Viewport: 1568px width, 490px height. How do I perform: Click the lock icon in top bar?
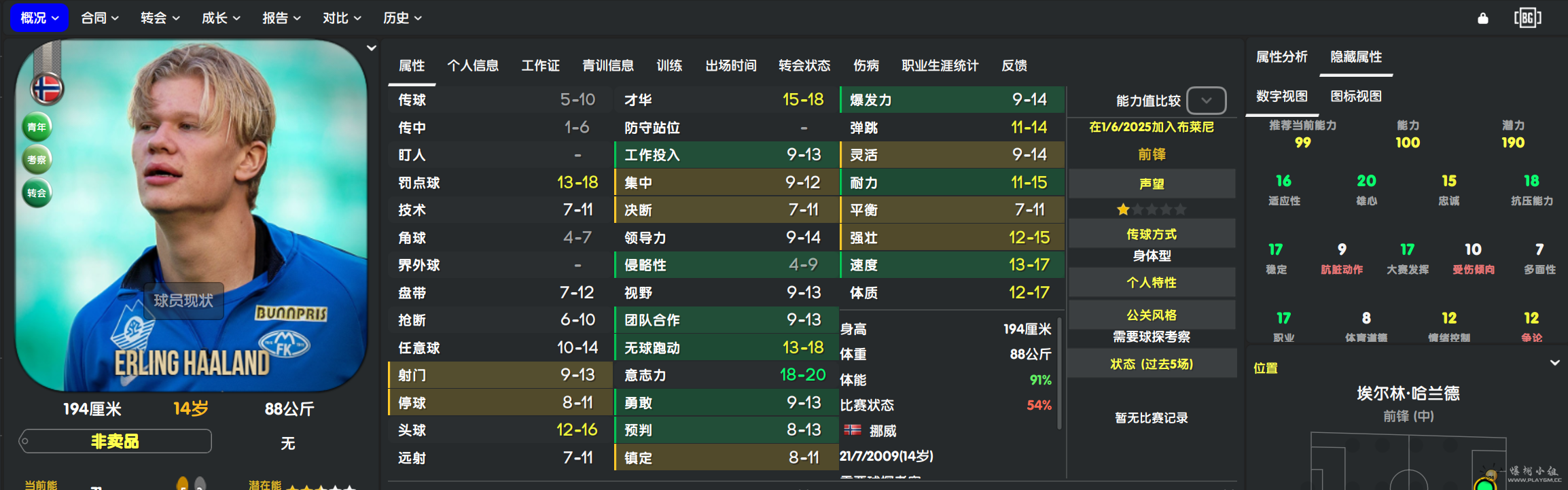pos(1483,18)
